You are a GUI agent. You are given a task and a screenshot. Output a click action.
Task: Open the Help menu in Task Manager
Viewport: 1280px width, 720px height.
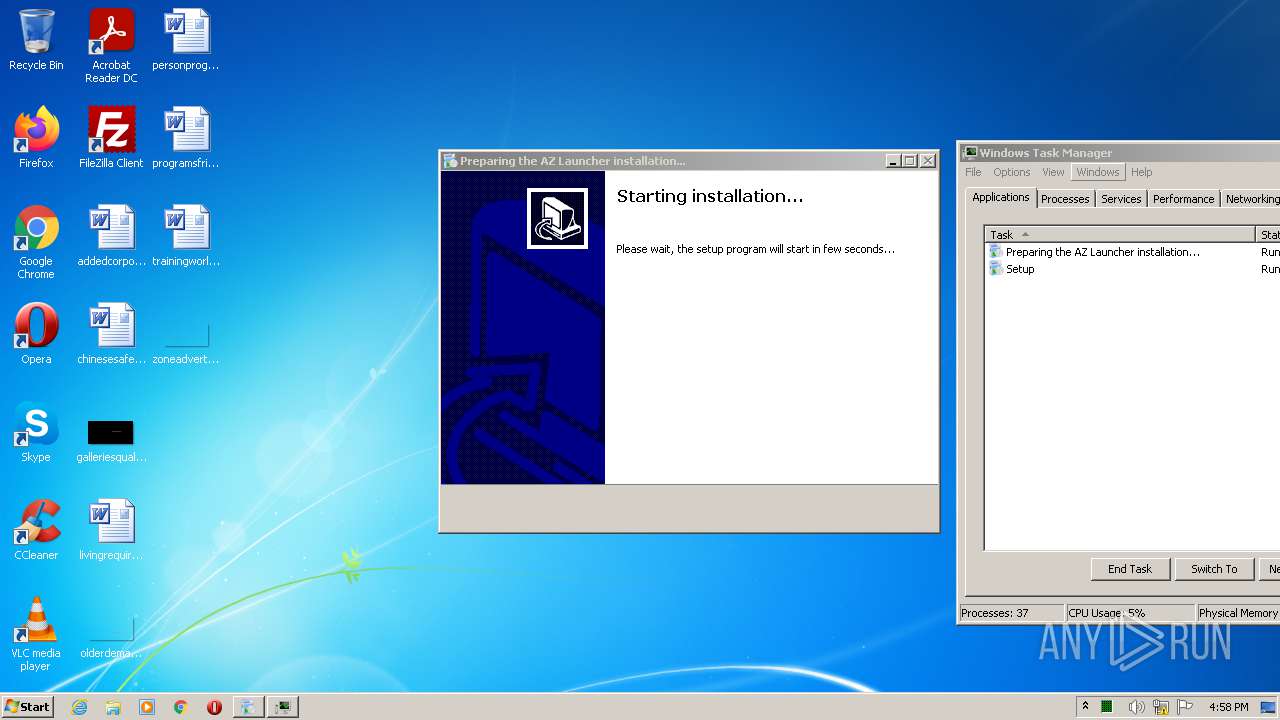[x=1141, y=172]
